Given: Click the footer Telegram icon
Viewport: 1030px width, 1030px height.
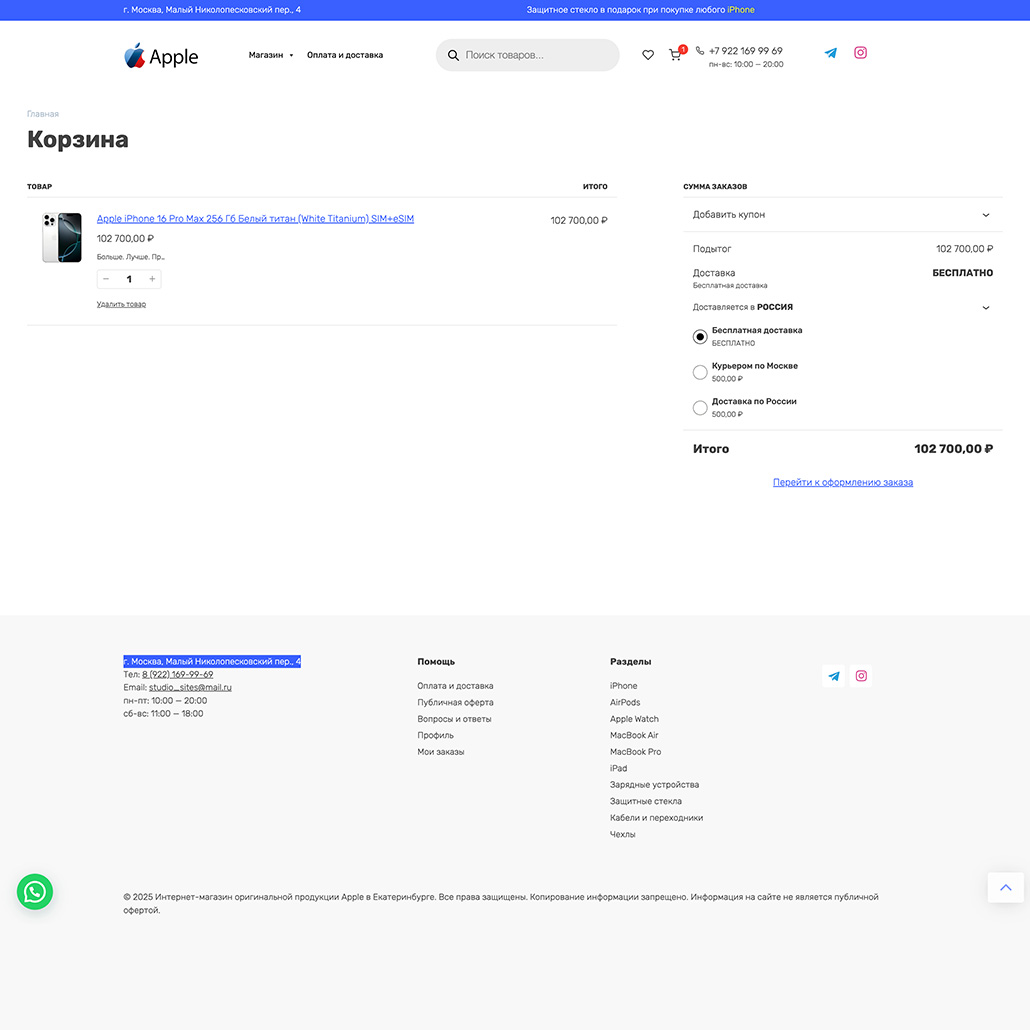Looking at the screenshot, I should (833, 676).
